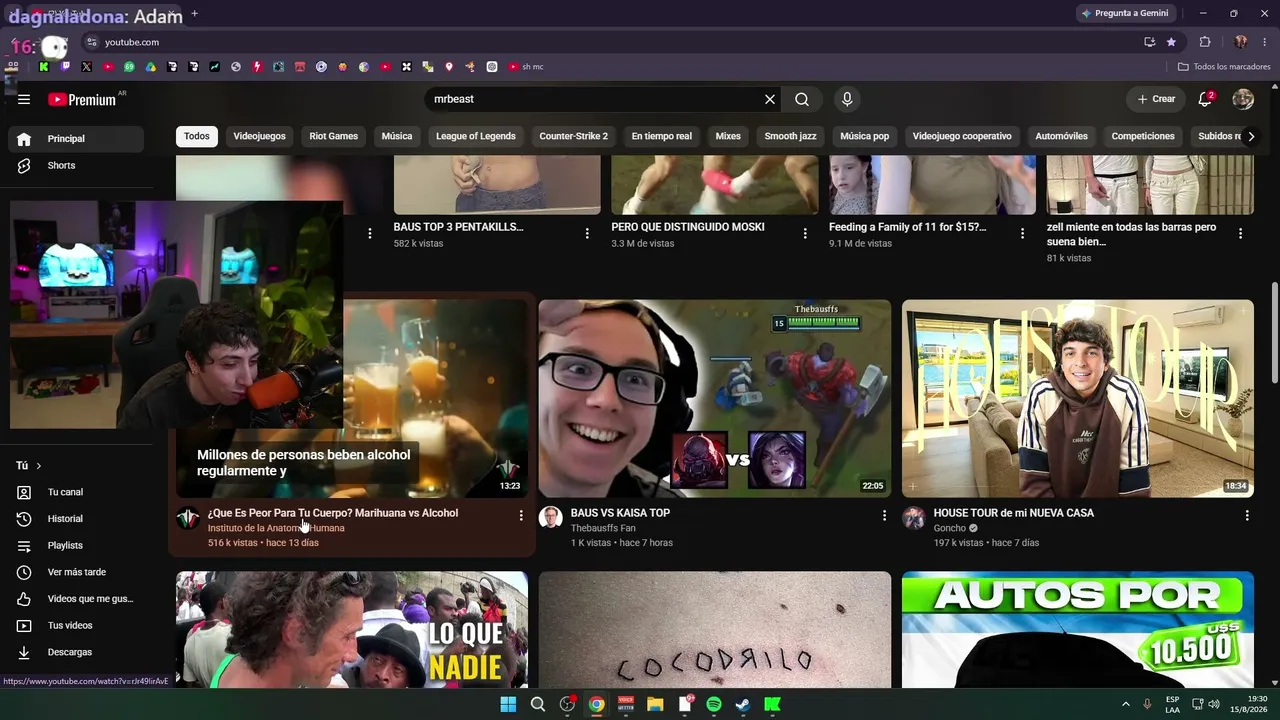Filter by the Automóviles chip
Image resolution: width=1280 pixels, height=720 pixels.
click(1062, 136)
